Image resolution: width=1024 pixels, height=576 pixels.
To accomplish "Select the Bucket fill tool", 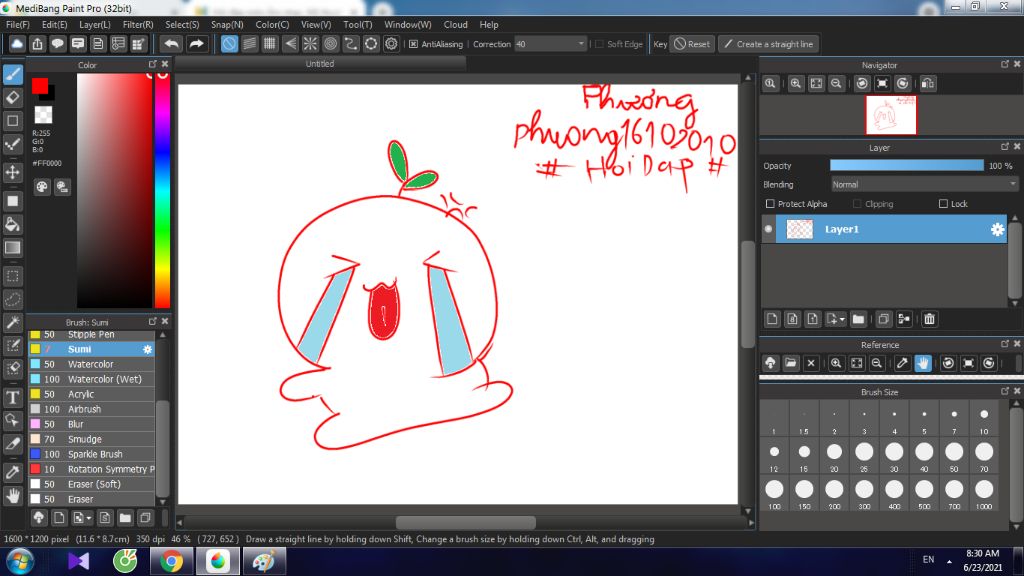I will 12,225.
